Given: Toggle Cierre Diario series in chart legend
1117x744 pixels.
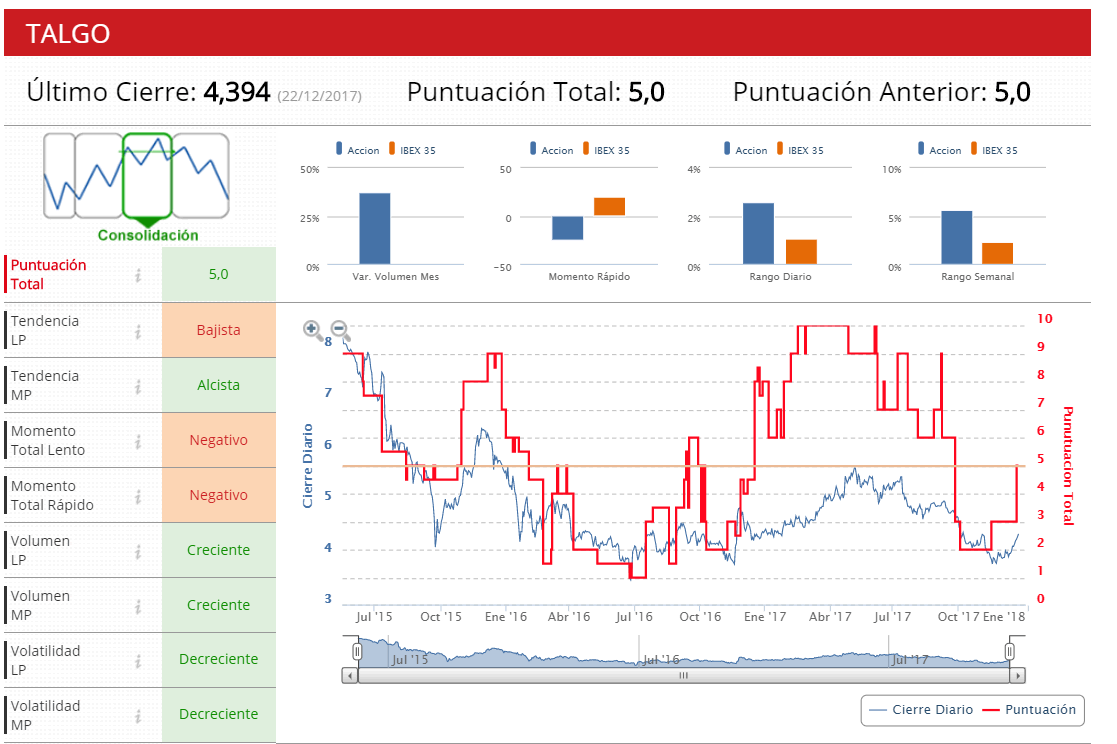Looking at the screenshot, I should coord(921,710).
